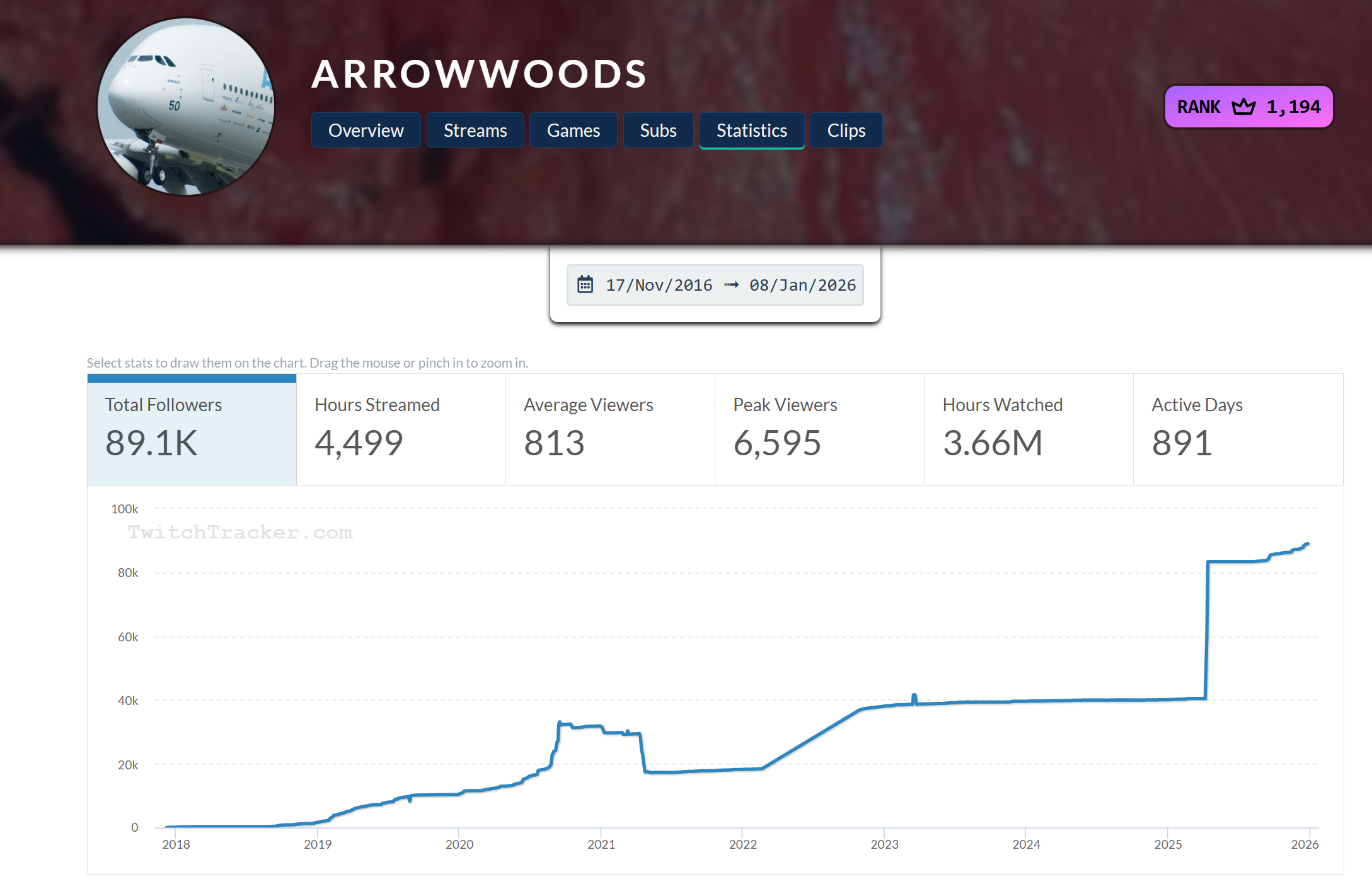Open the Clips tab
Screen dimensions: 1372x891
pyautogui.click(x=846, y=131)
